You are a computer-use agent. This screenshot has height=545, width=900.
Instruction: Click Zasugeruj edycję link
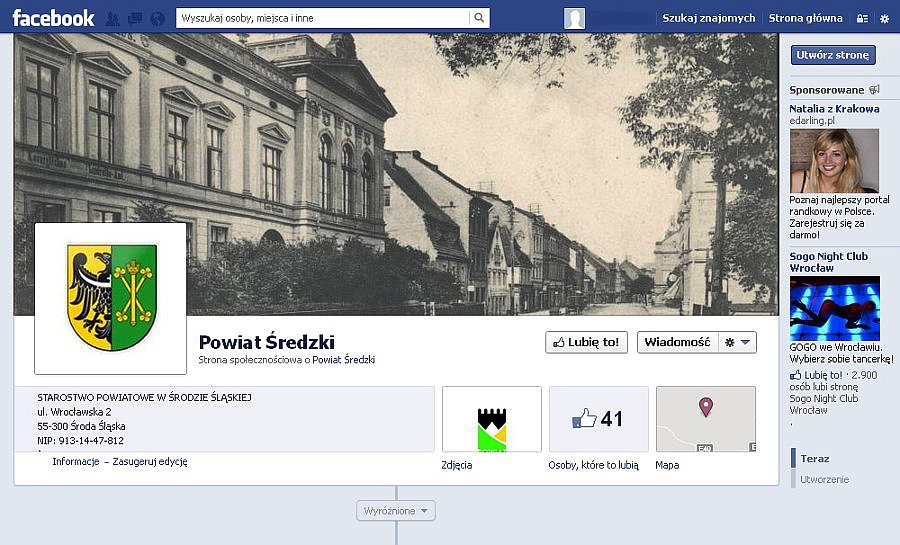[150, 461]
